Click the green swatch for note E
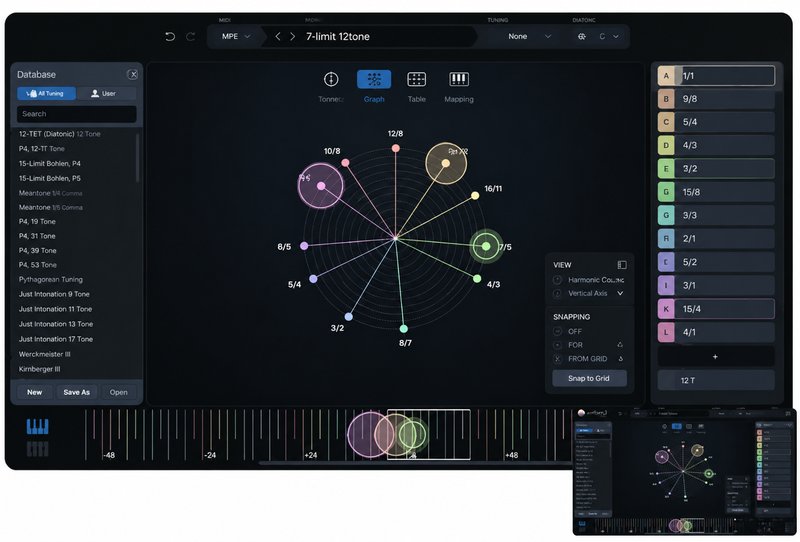Screen dimensions: 800x542 point(666,169)
